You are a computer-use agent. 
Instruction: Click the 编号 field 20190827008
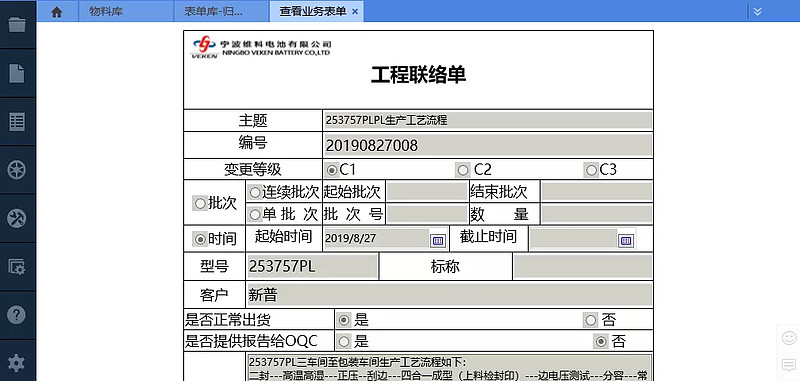pyautogui.click(x=488, y=145)
